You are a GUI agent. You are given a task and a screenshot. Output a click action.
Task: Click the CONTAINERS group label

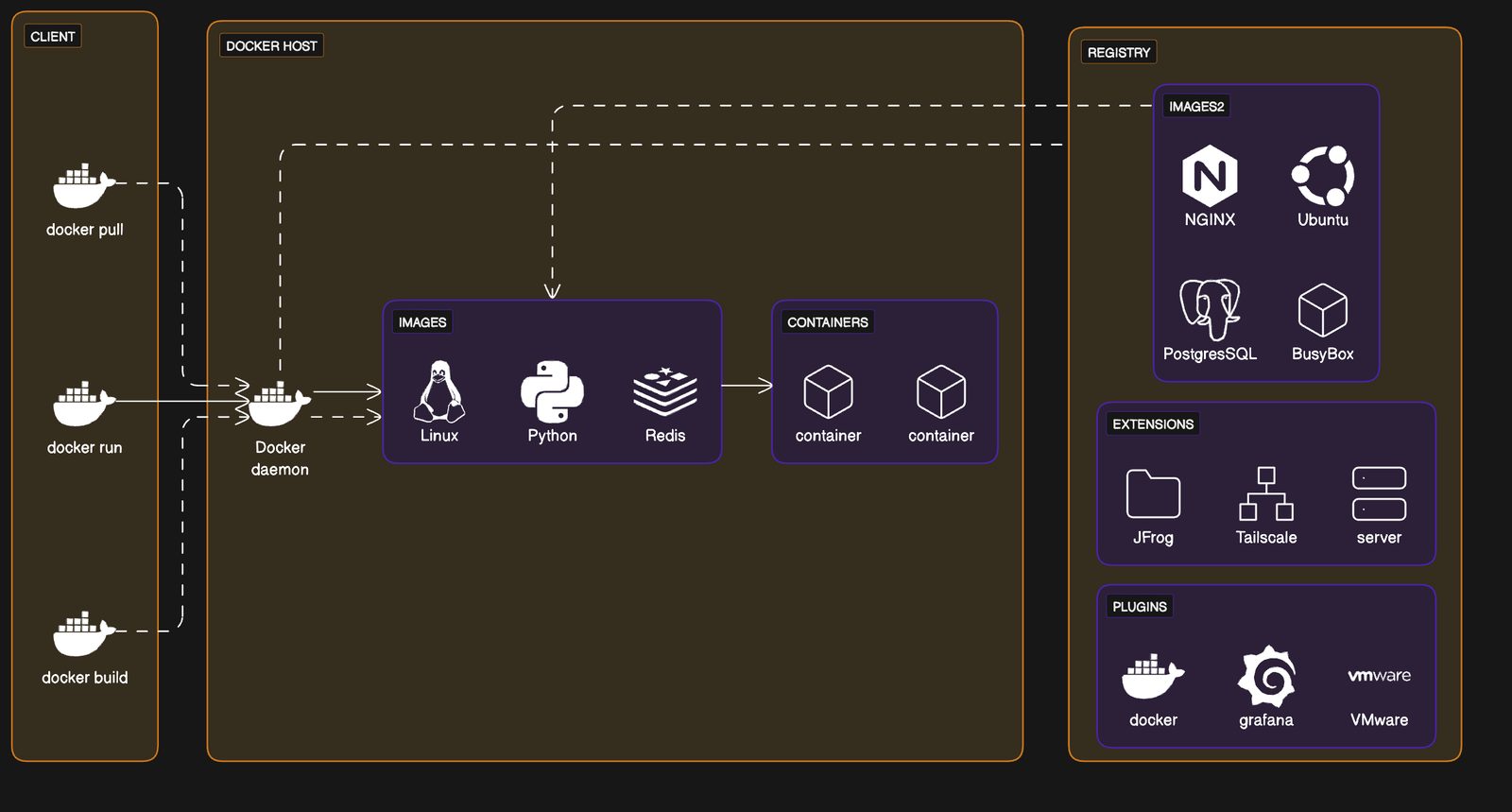click(x=828, y=322)
